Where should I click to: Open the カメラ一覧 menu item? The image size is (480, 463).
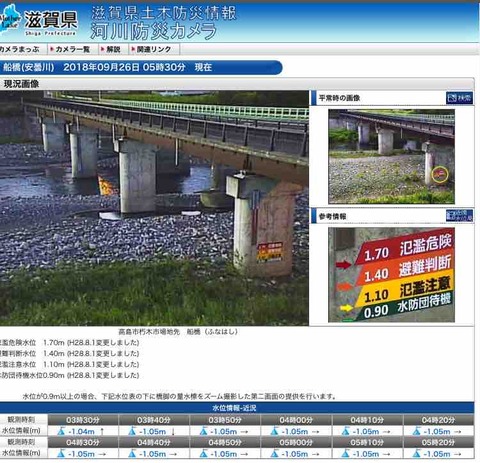tap(72, 49)
